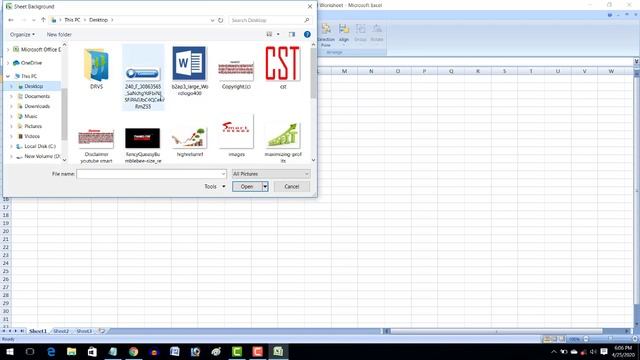Switch to the Sheet2 tab
Viewport: 640px width, 360px height.
coord(61,331)
